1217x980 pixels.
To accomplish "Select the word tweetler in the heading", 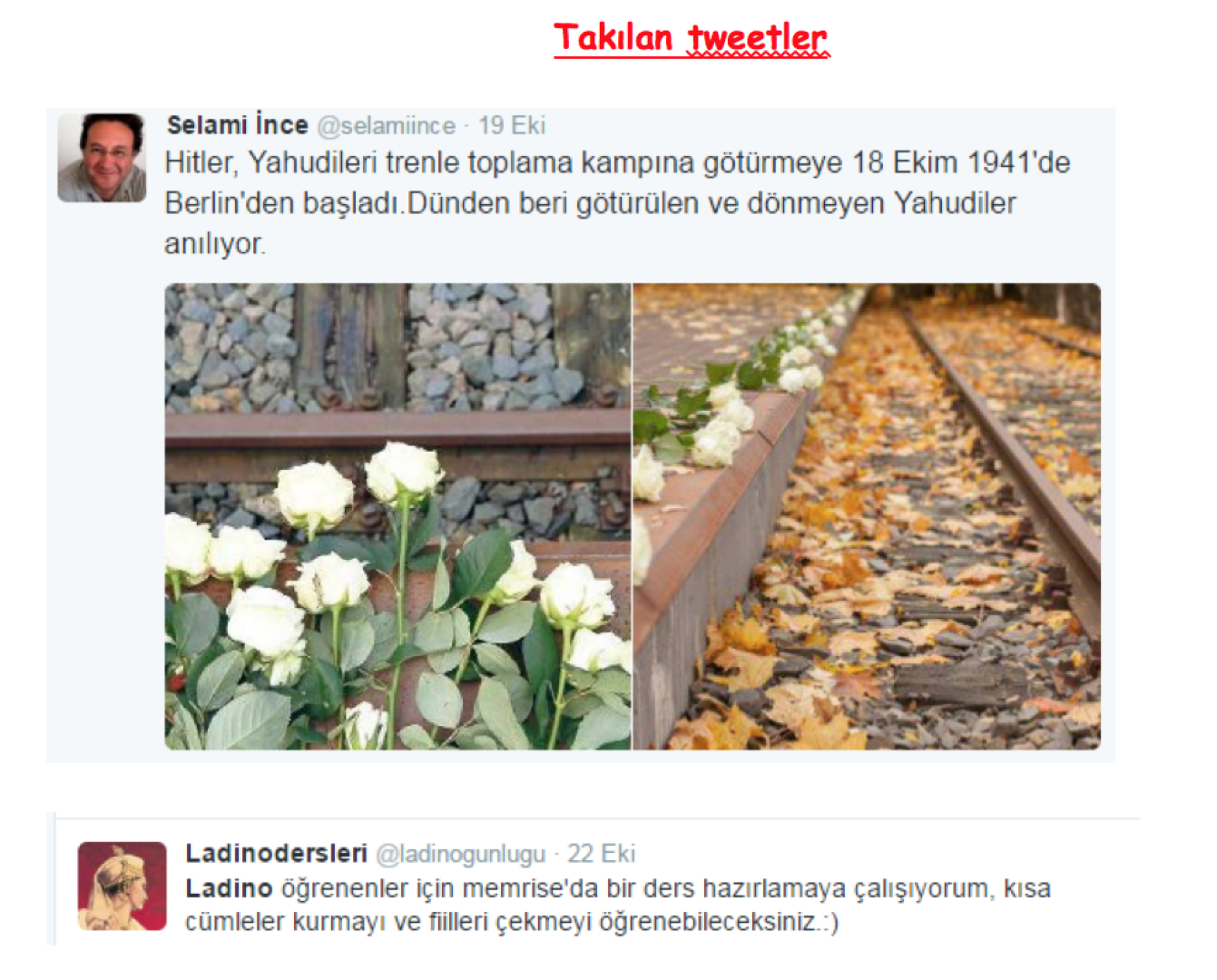I will point(758,38).
